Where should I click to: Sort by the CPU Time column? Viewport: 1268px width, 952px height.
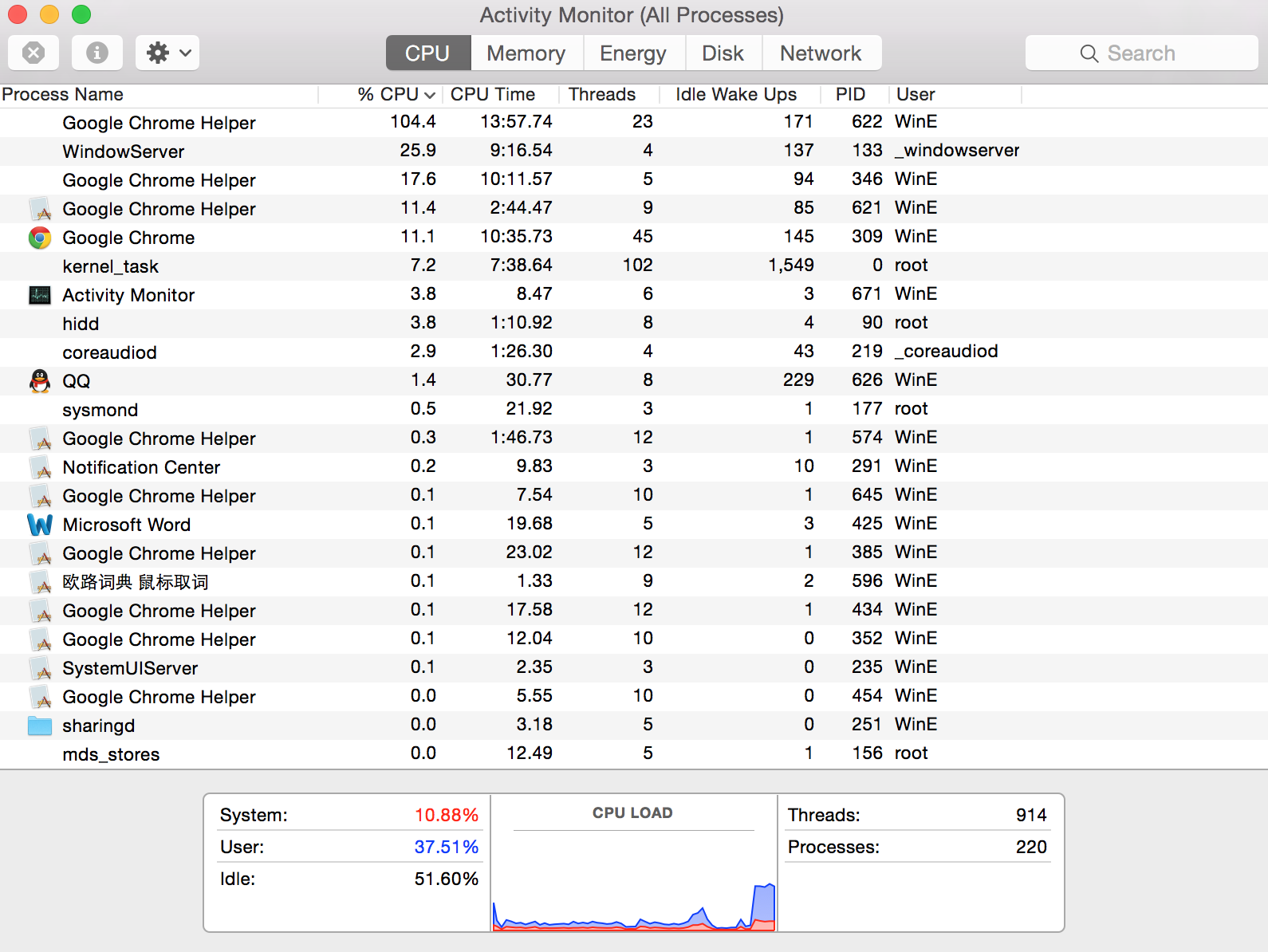pyautogui.click(x=501, y=95)
